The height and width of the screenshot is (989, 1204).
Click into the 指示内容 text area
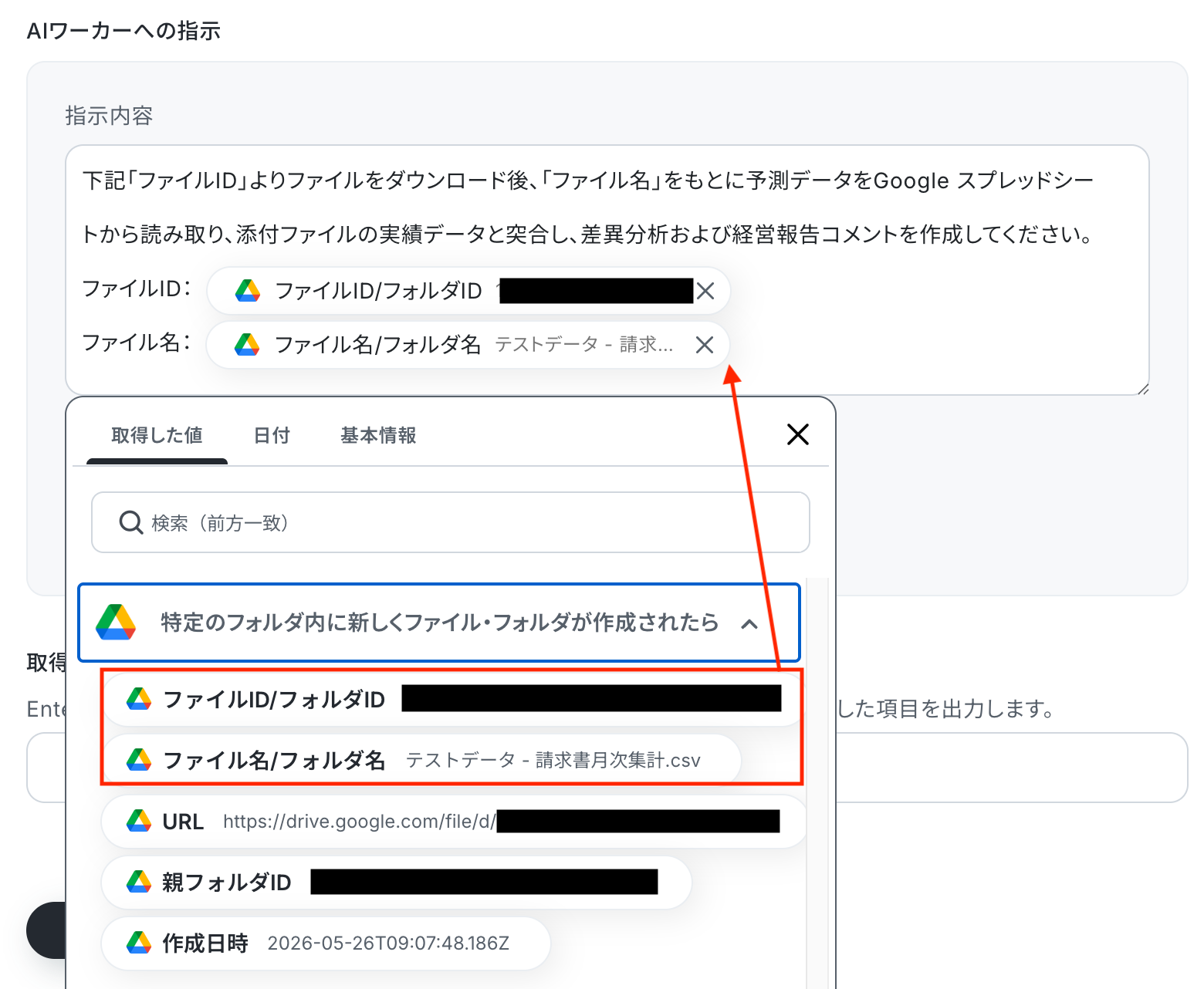[x=607, y=270]
